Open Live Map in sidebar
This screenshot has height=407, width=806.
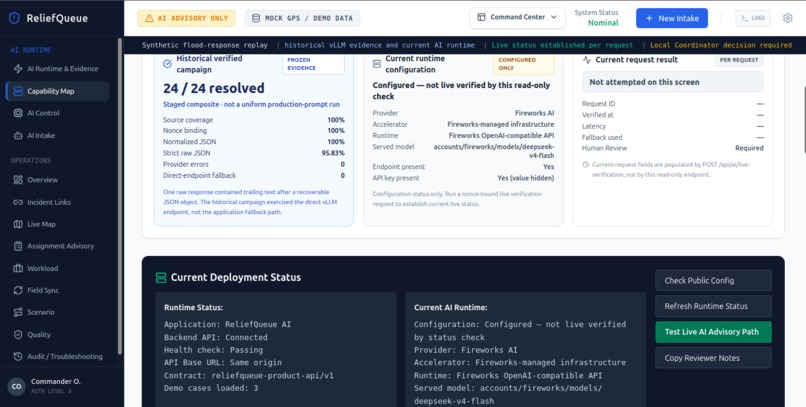57,224
